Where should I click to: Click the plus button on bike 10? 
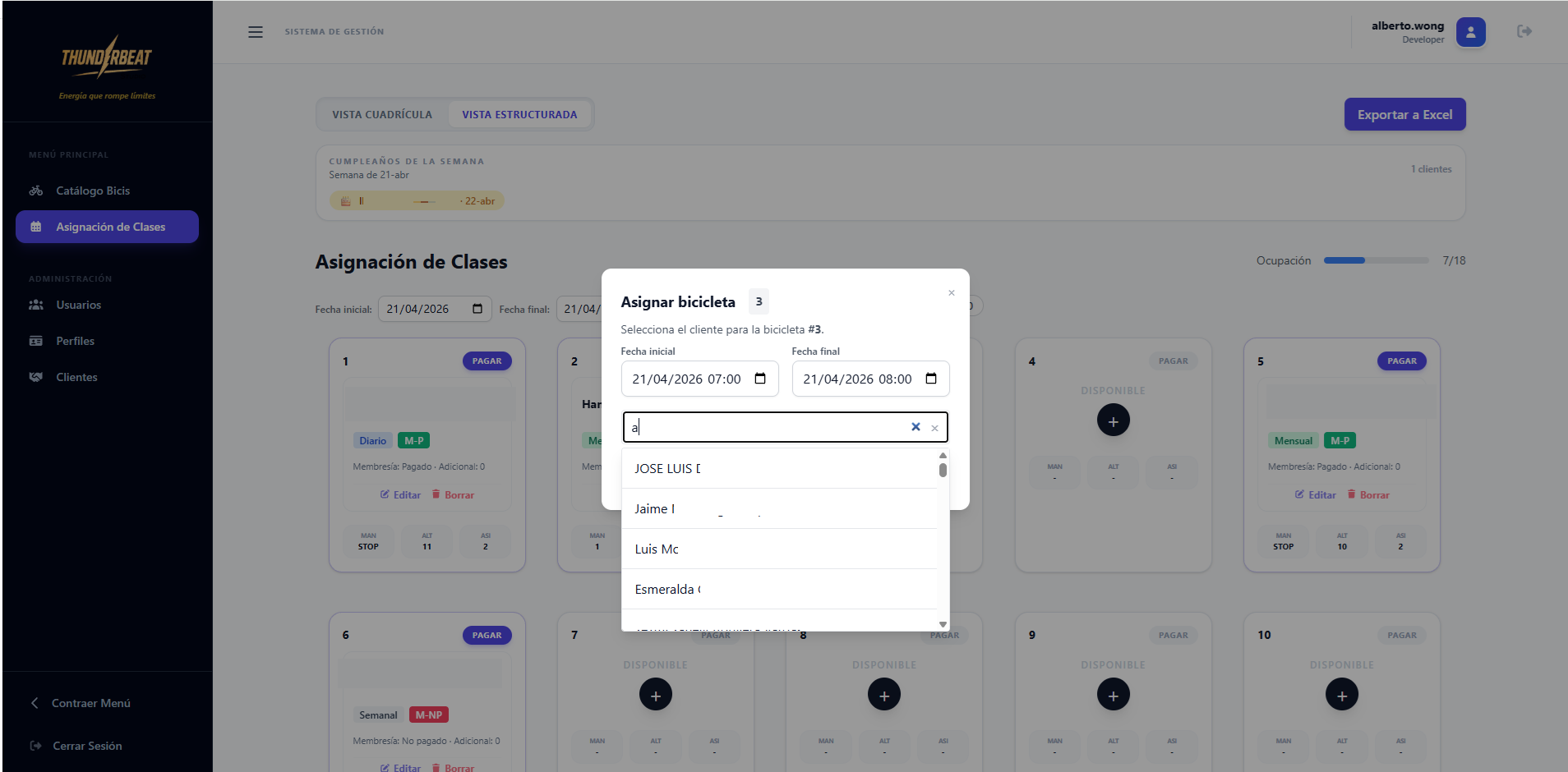[1341, 695]
